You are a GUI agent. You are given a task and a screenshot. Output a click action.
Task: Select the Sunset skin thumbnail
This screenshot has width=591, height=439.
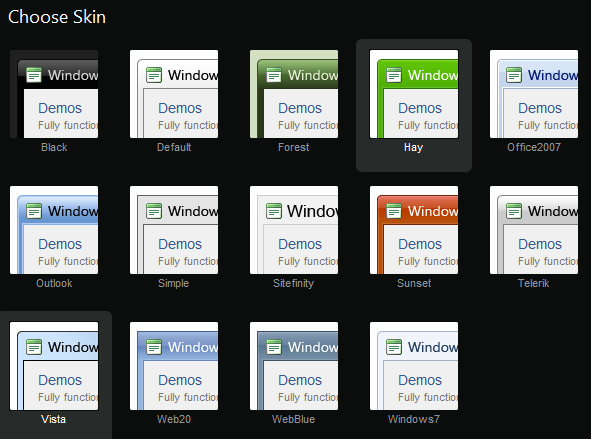414,230
